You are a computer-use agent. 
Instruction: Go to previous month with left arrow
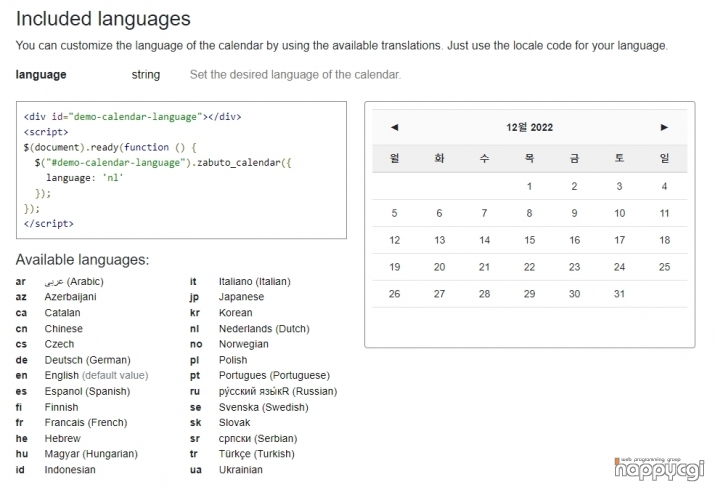click(395, 127)
